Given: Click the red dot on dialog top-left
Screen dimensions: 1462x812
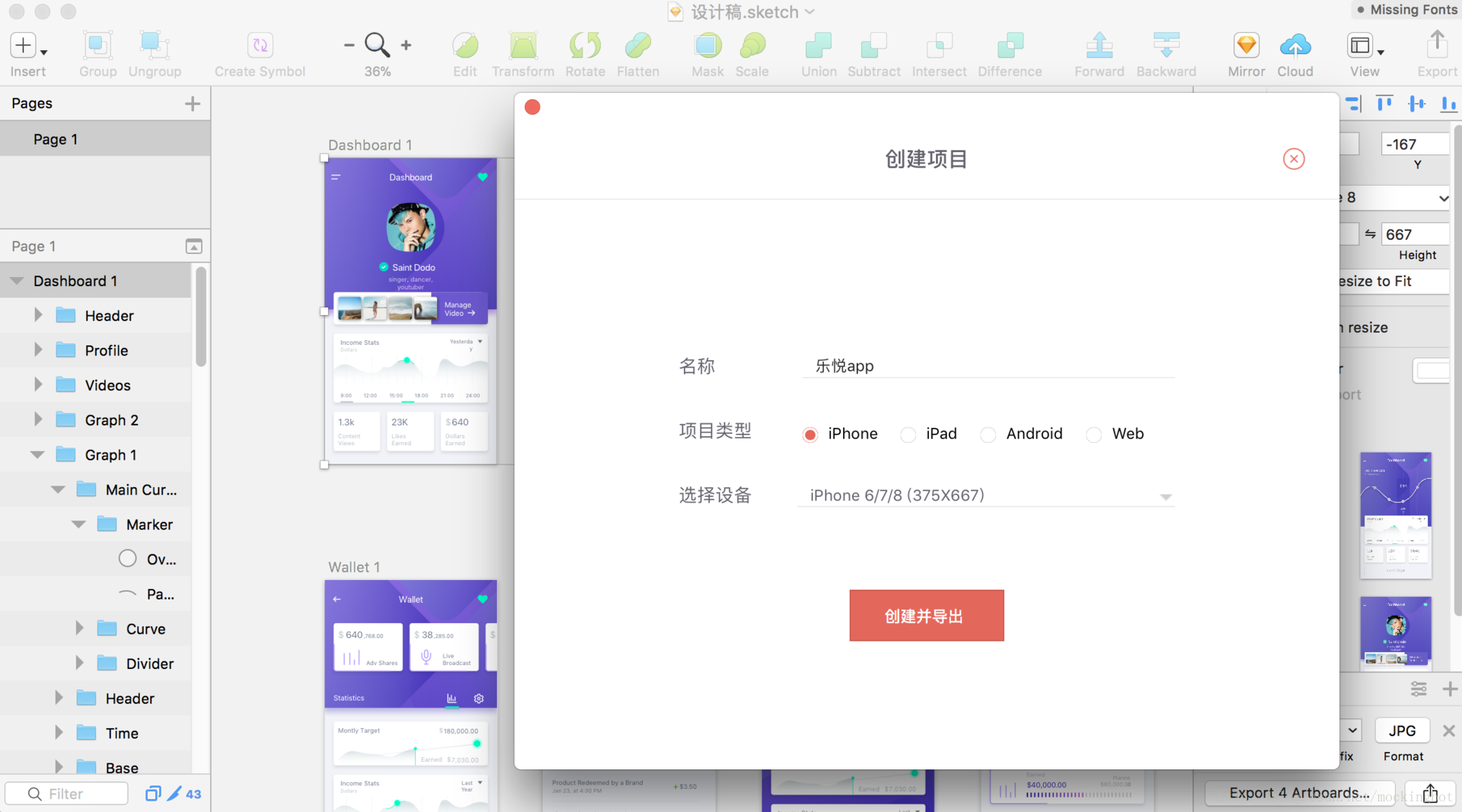Looking at the screenshot, I should pos(532,107).
